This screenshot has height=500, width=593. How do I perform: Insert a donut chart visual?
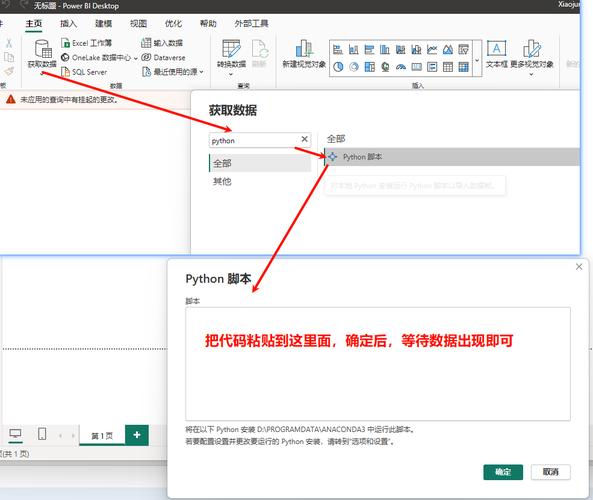point(354,67)
